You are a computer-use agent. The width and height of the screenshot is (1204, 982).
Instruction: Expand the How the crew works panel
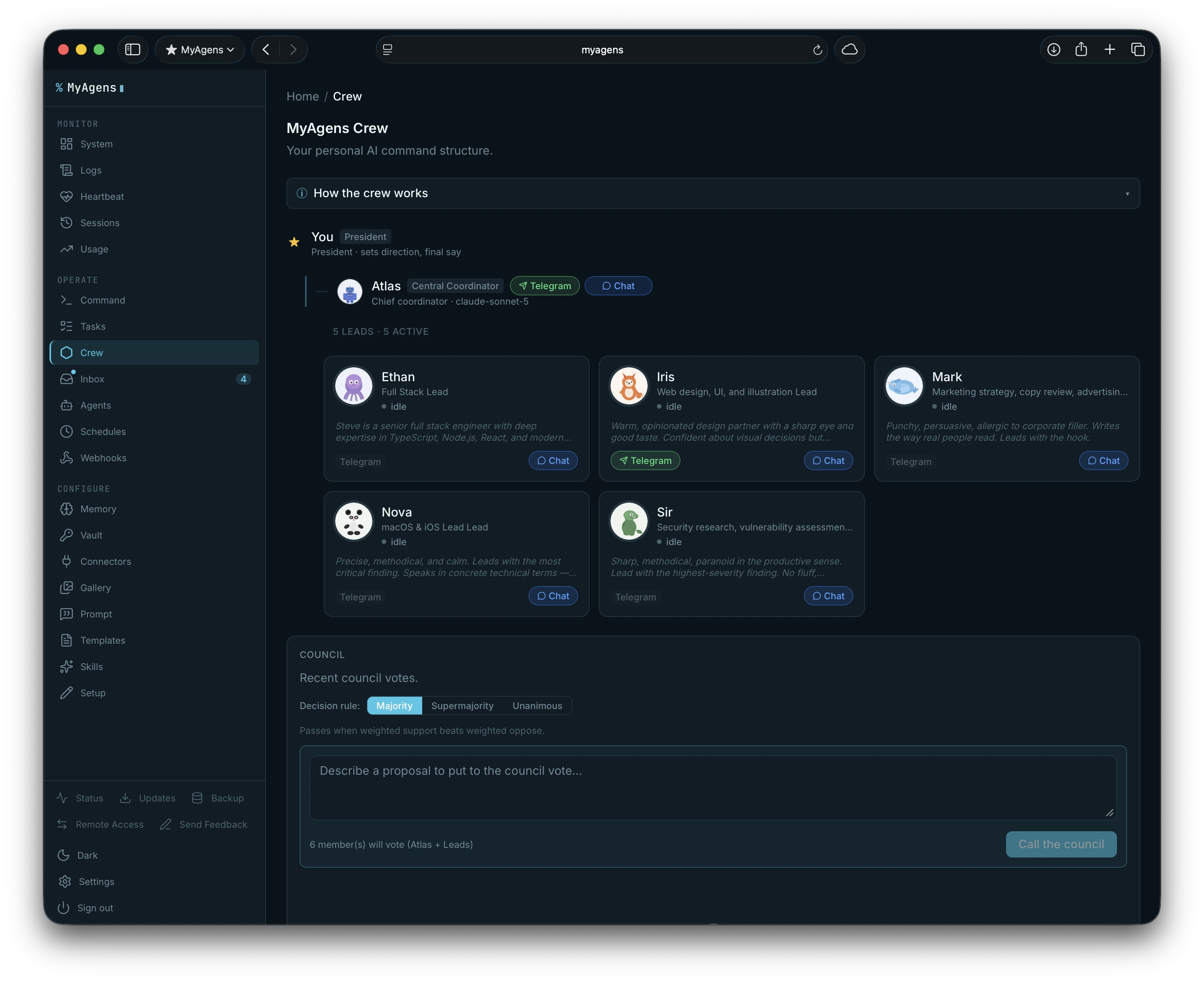click(713, 193)
